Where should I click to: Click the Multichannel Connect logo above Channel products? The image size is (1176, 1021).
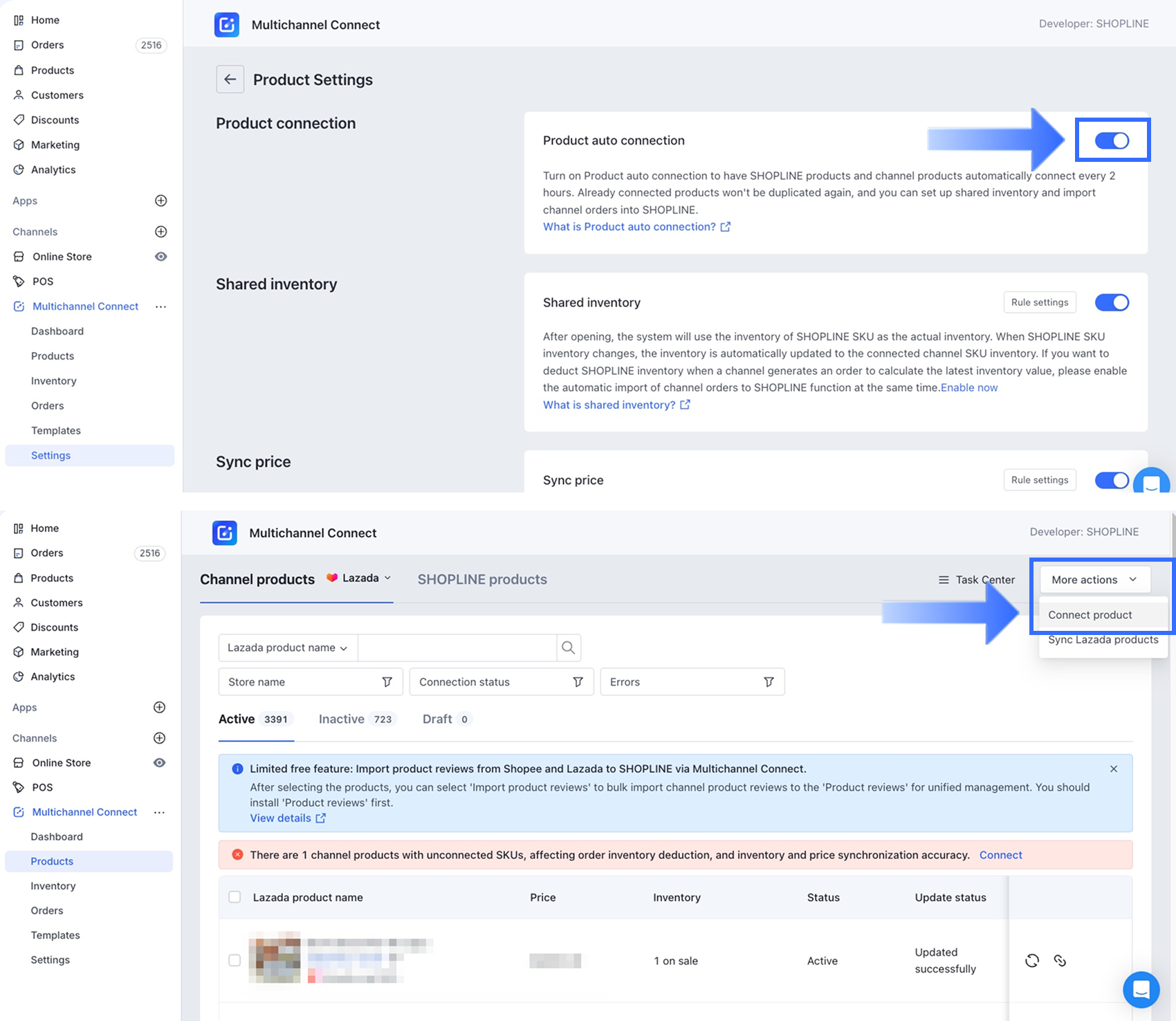pyautogui.click(x=225, y=533)
